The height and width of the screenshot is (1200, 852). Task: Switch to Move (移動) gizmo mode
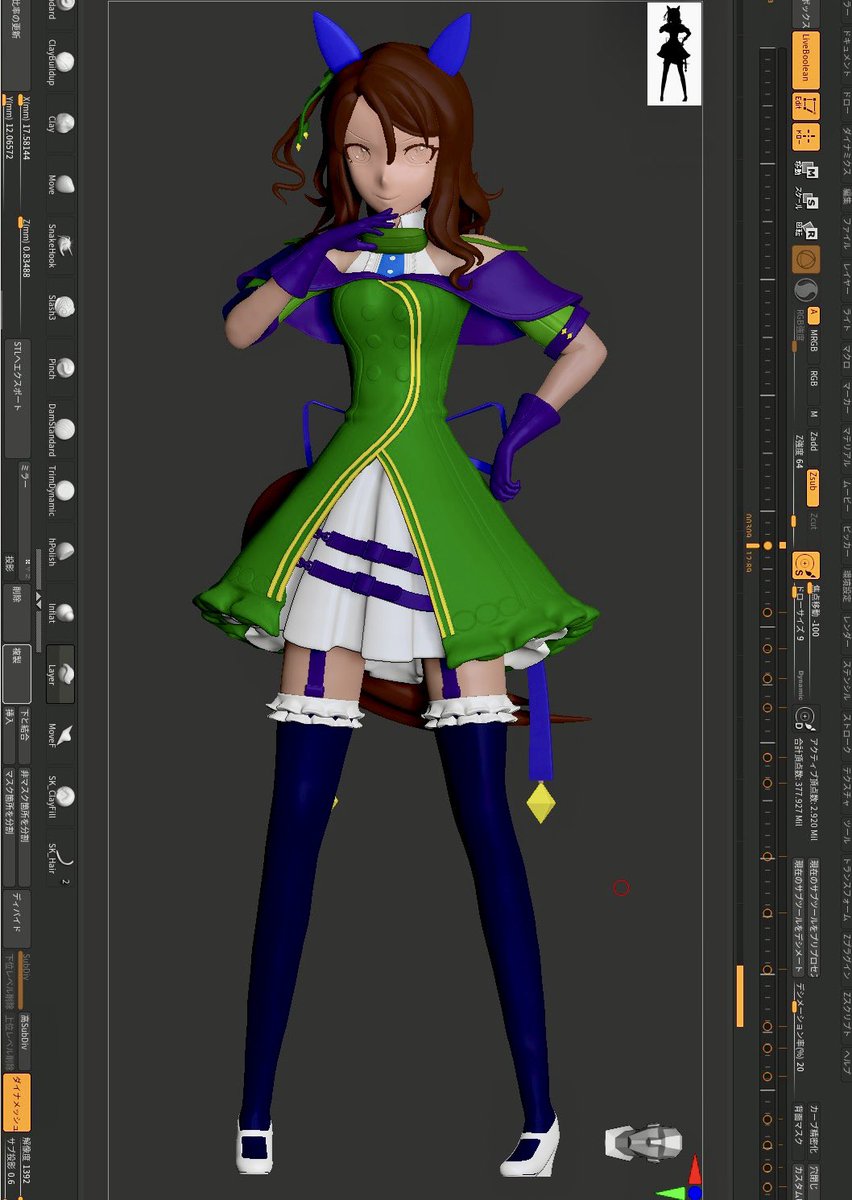(806, 169)
